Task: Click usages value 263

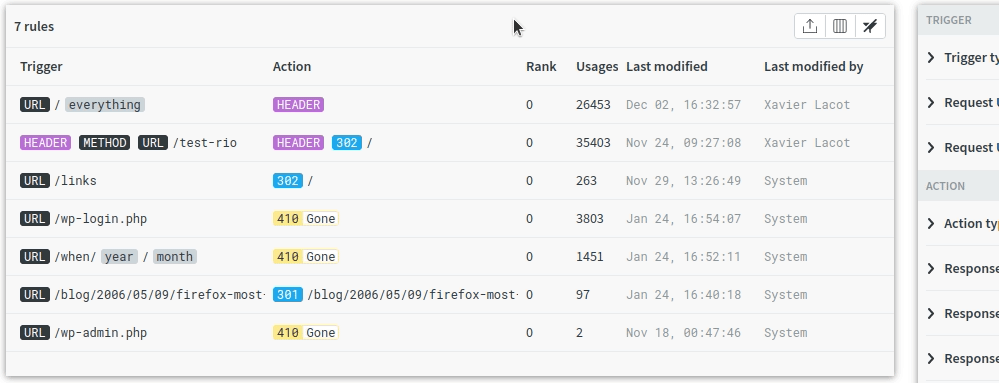Action: tap(586, 181)
